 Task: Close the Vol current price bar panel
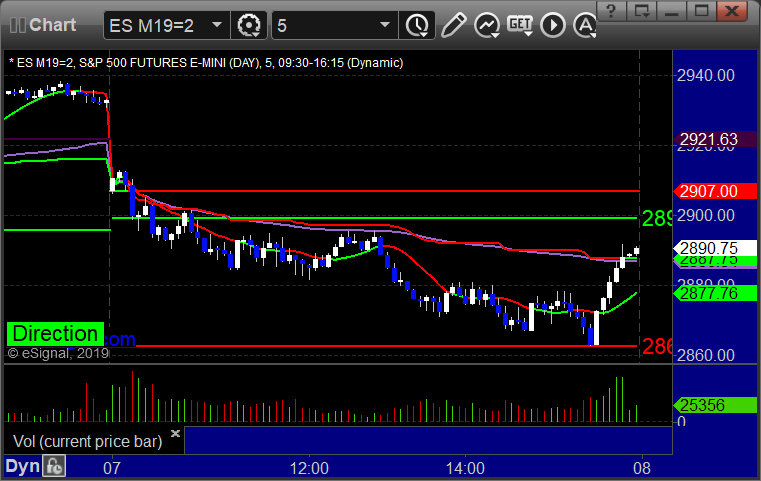tap(175, 433)
